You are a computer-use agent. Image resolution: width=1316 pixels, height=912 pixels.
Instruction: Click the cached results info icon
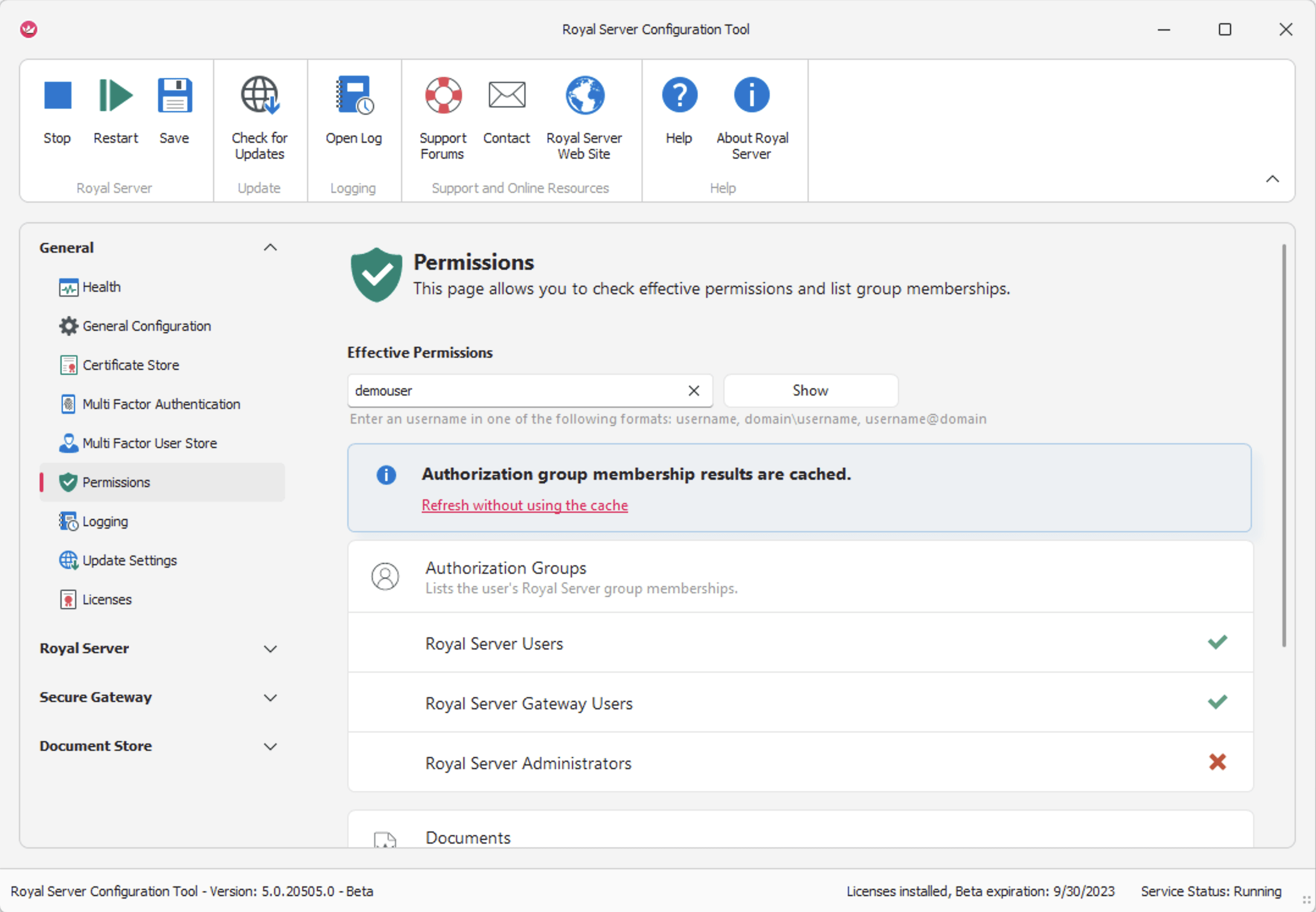point(386,475)
